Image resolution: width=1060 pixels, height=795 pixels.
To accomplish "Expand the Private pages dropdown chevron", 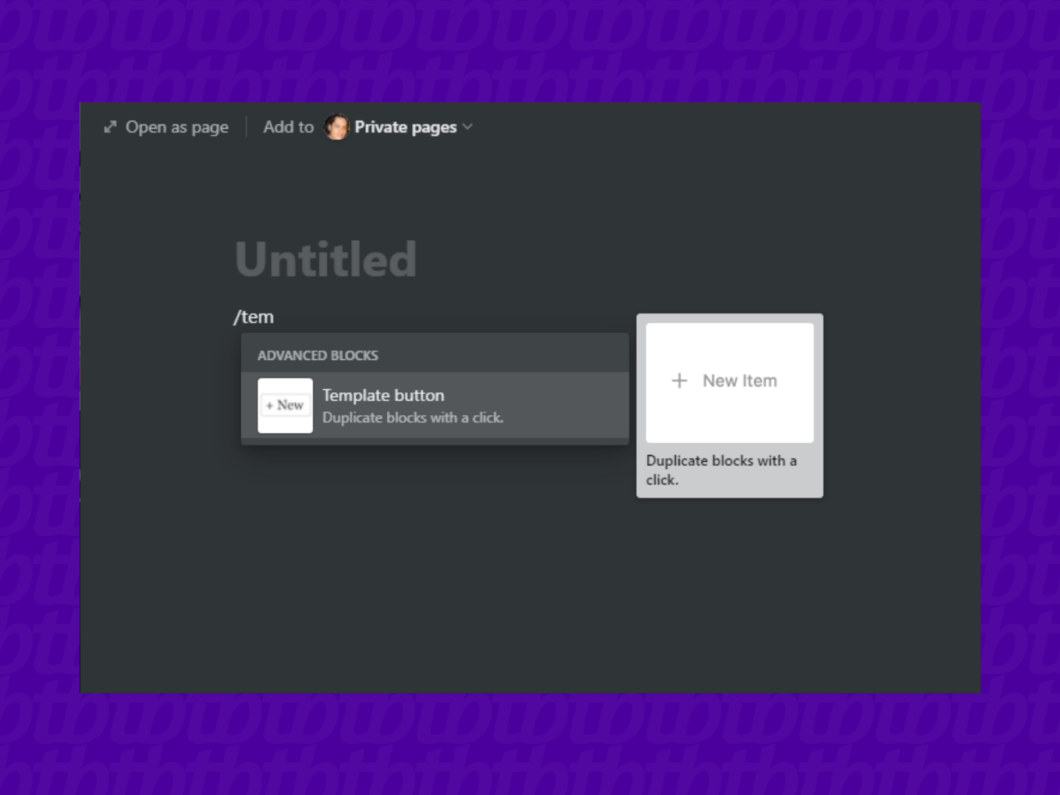I will (468, 126).
